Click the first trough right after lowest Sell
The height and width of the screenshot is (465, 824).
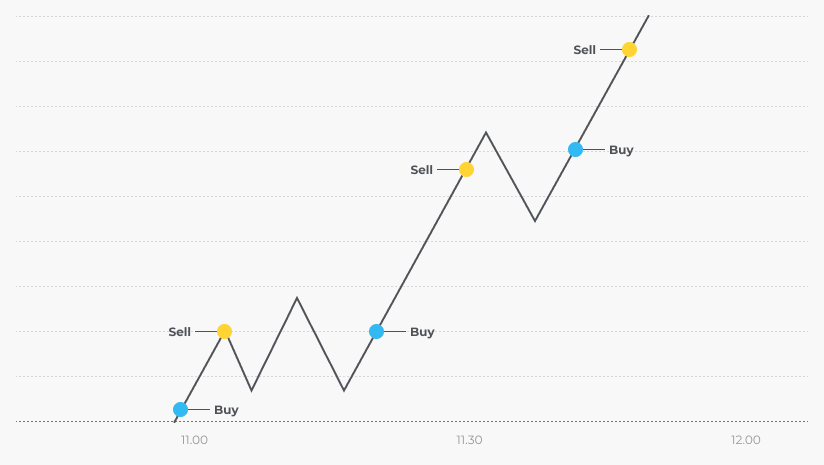click(252, 390)
